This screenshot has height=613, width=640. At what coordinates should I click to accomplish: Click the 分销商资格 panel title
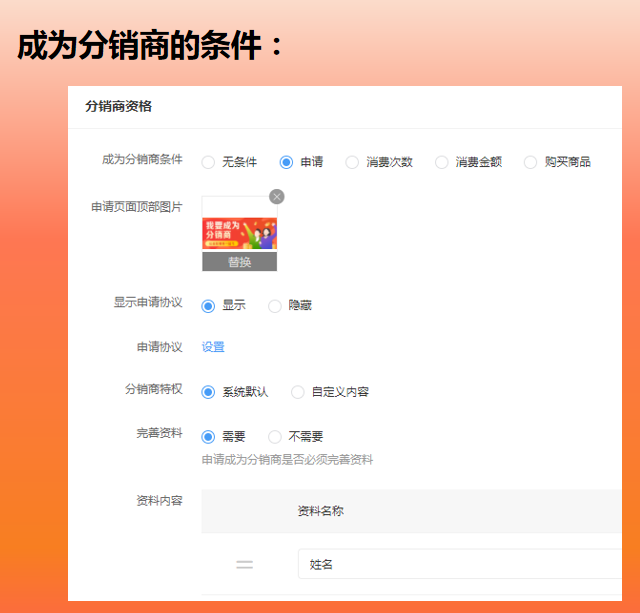click(119, 106)
